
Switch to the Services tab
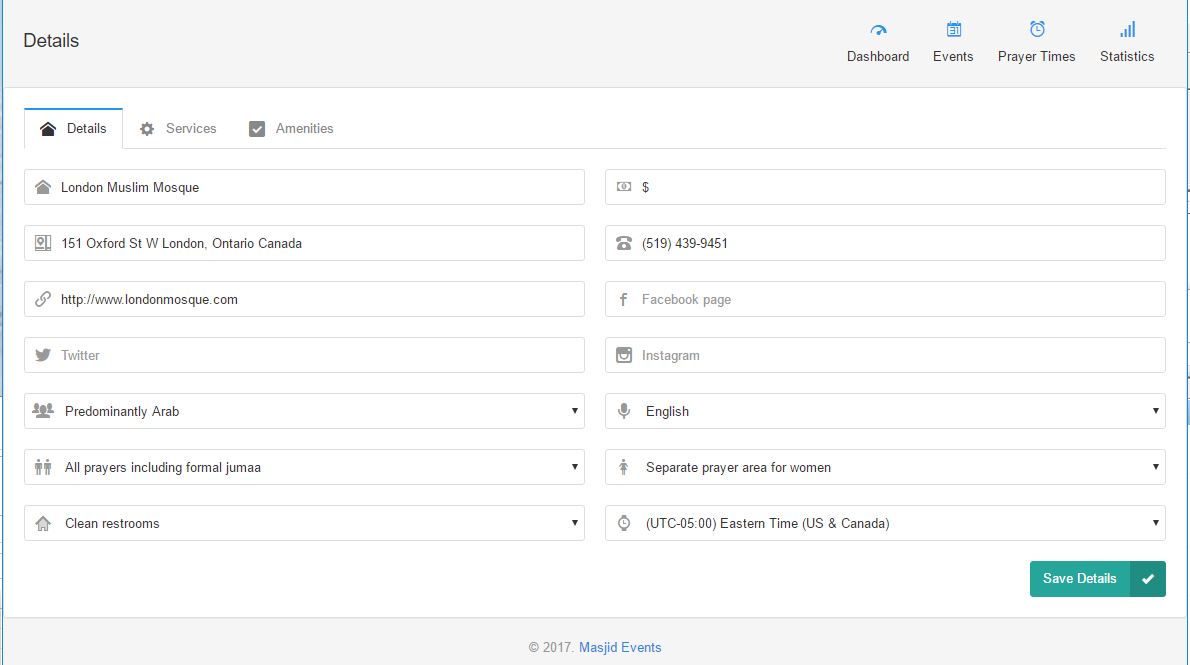click(178, 128)
